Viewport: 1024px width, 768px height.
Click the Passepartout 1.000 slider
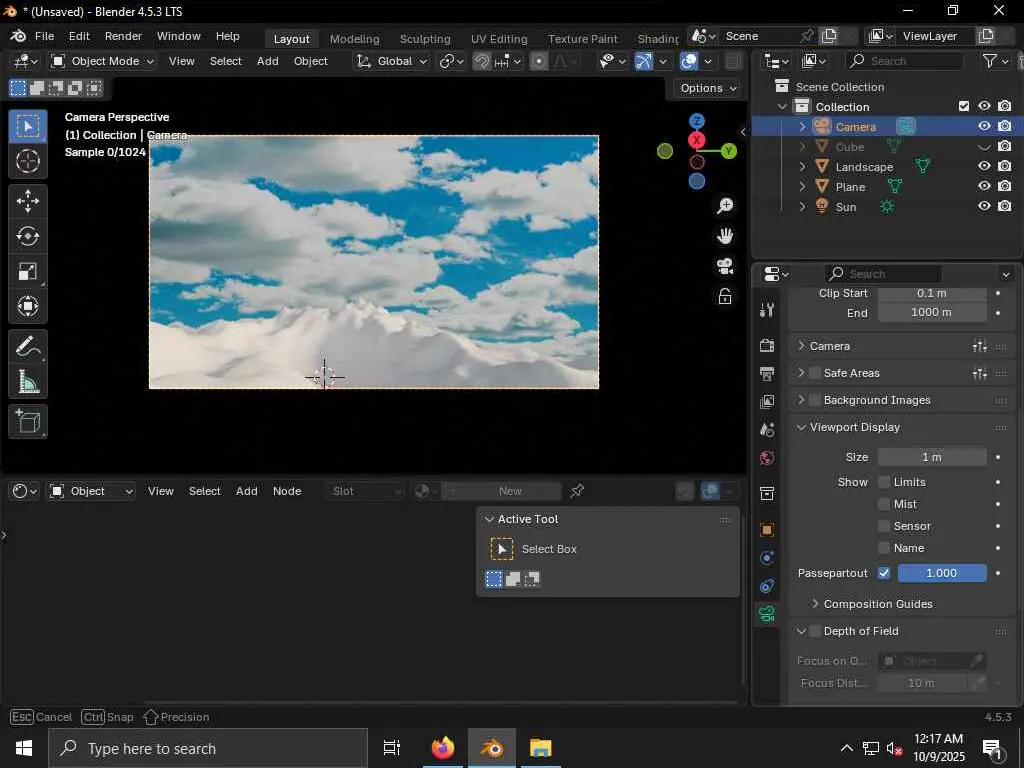(x=942, y=573)
